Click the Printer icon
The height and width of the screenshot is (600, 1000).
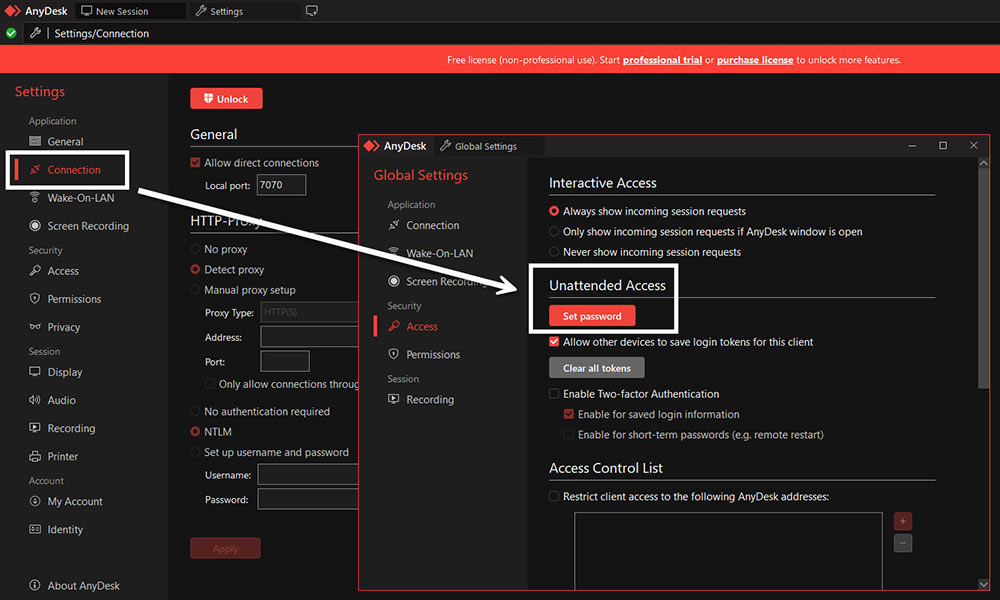click(x=35, y=456)
